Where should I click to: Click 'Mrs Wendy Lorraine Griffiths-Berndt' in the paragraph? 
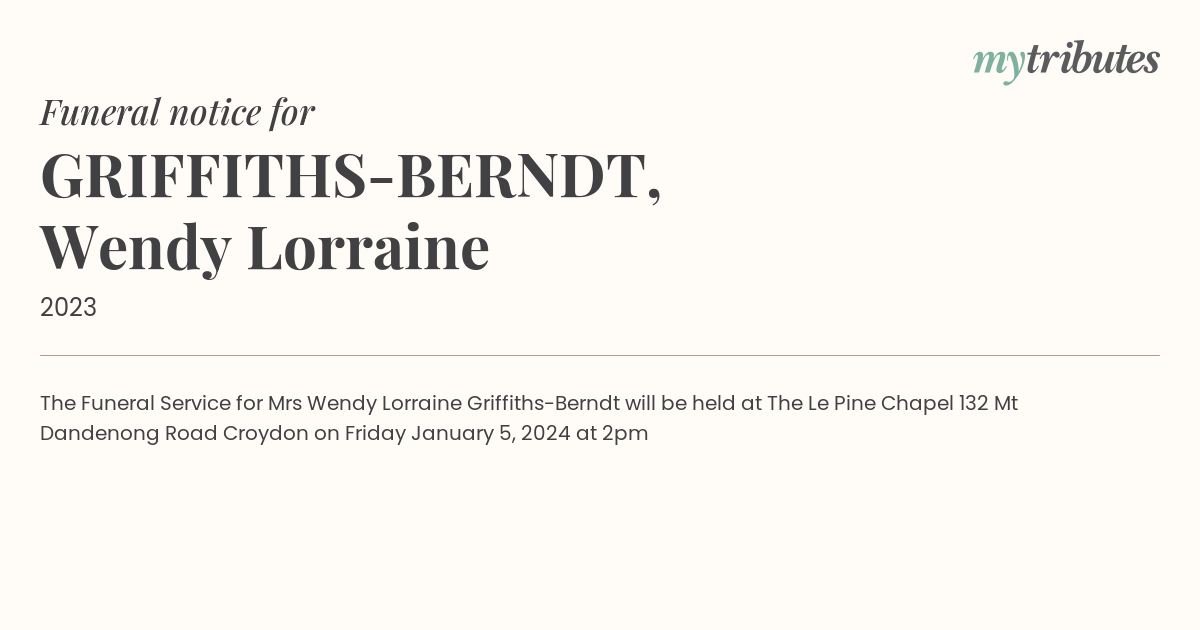point(444,403)
